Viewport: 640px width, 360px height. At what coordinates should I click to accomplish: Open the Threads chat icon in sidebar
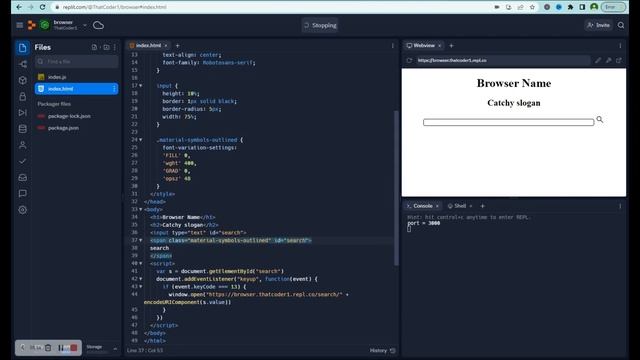22,193
